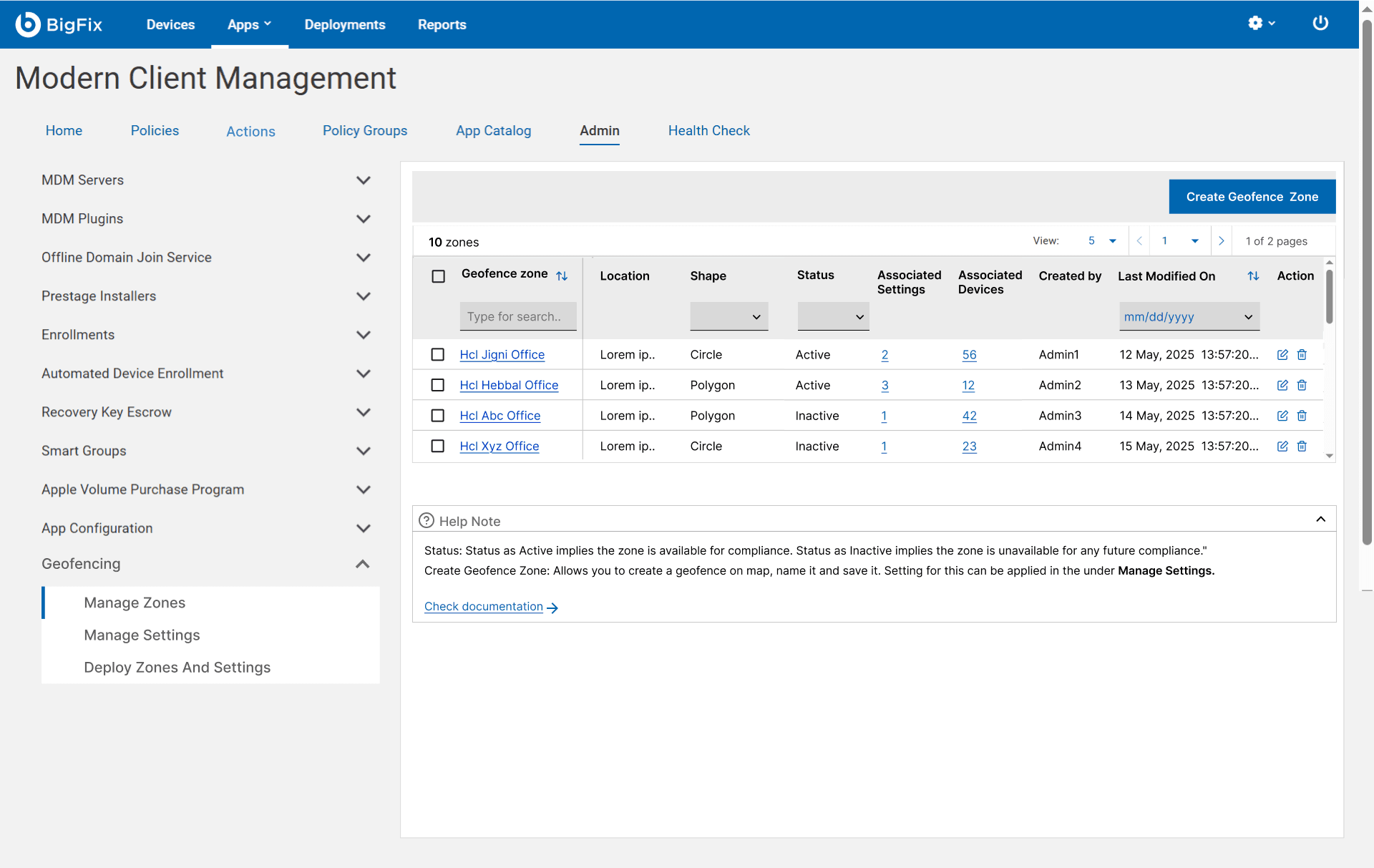Expand Enrollments section
This screenshot has height=868, width=1374.
pos(364,335)
